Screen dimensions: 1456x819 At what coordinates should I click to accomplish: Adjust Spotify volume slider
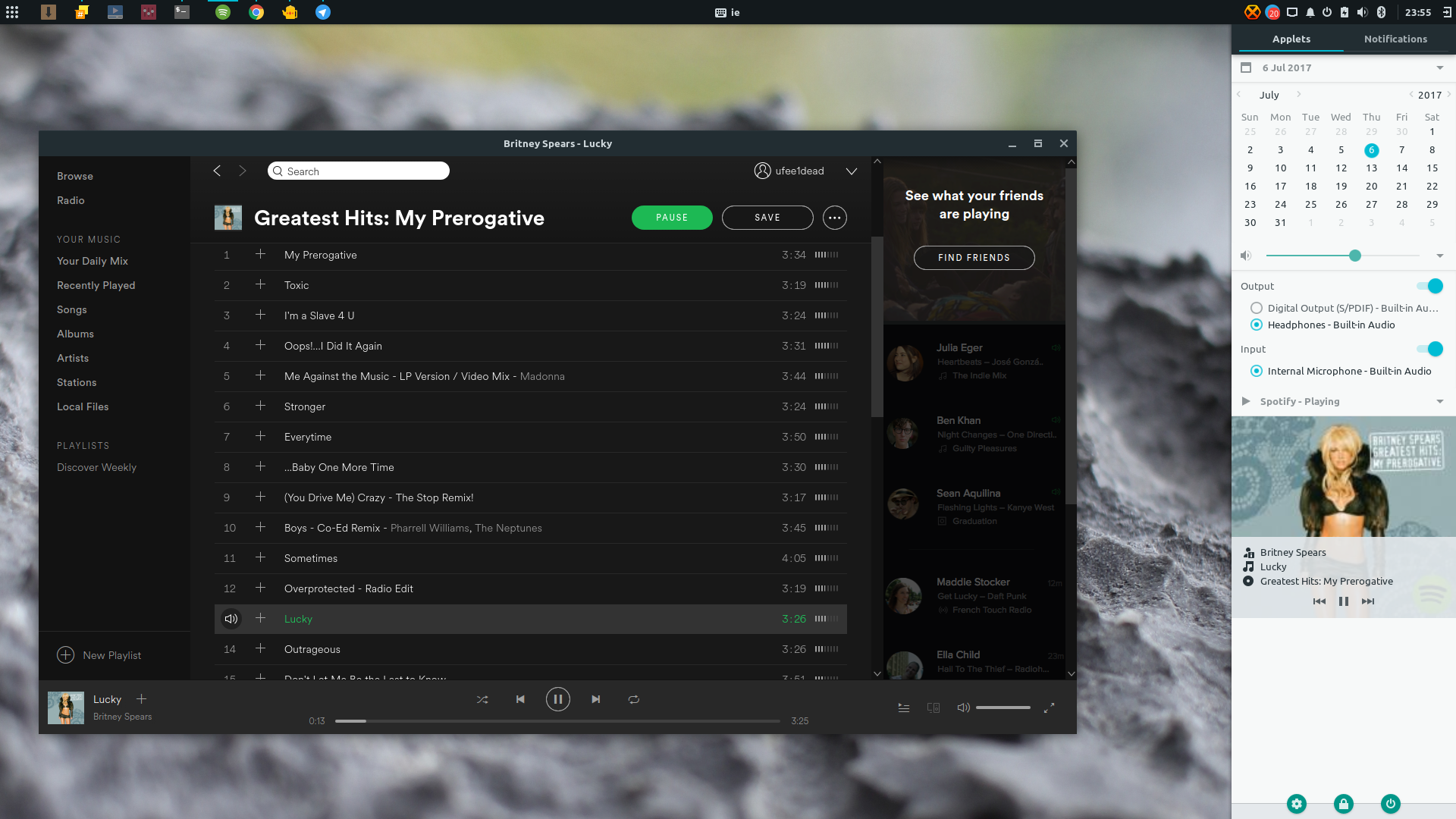pos(1003,708)
